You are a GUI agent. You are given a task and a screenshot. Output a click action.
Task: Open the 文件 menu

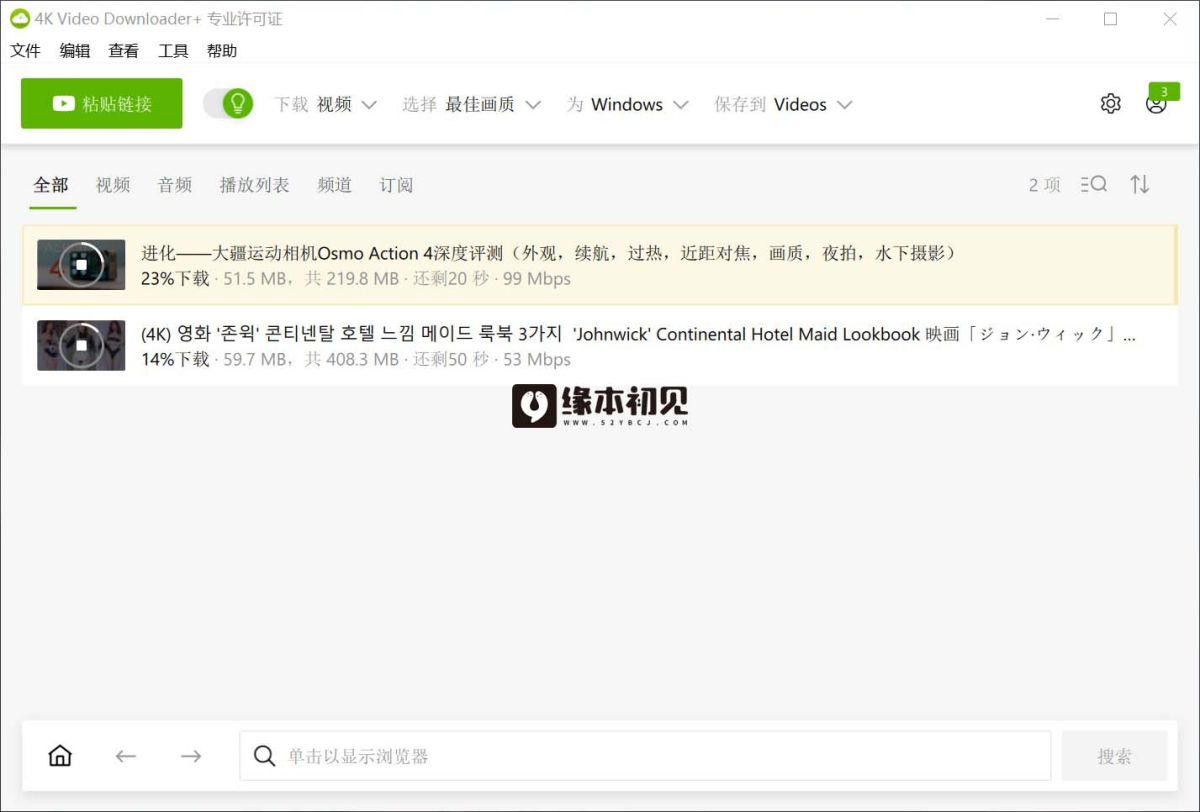coord(25,51)
